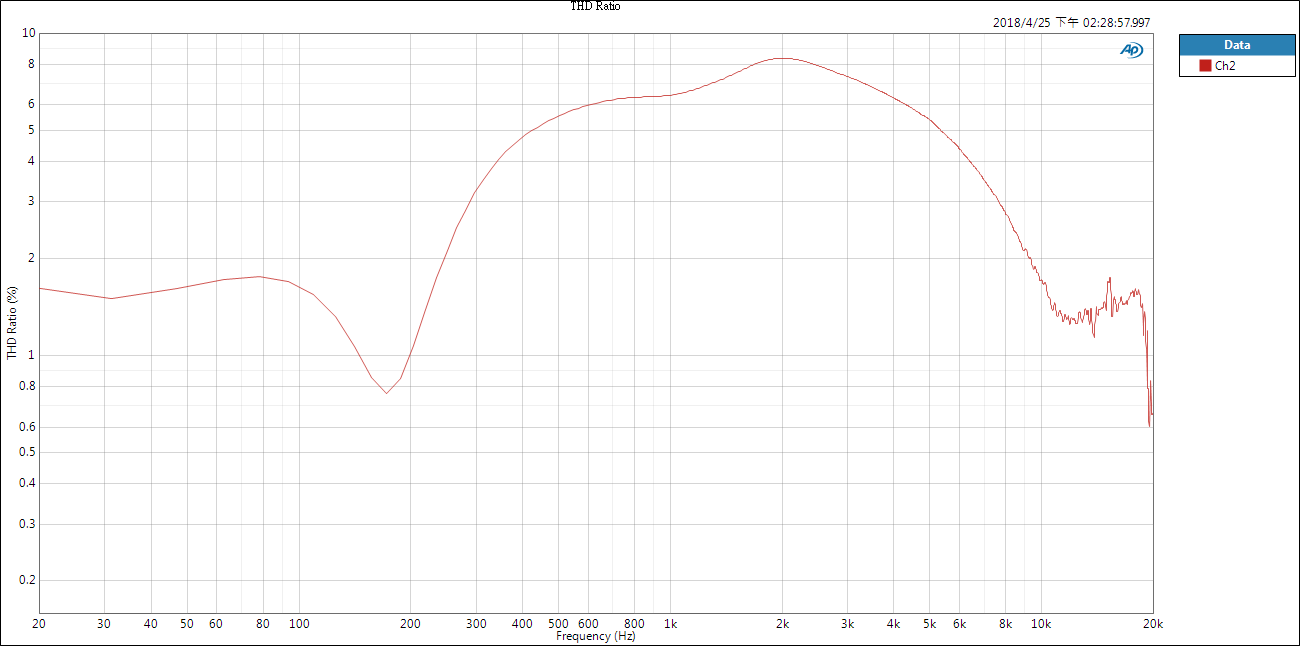Click the 200 frequency axis tick label
This screenshot has width=1300, height=646.
(410, 624)
